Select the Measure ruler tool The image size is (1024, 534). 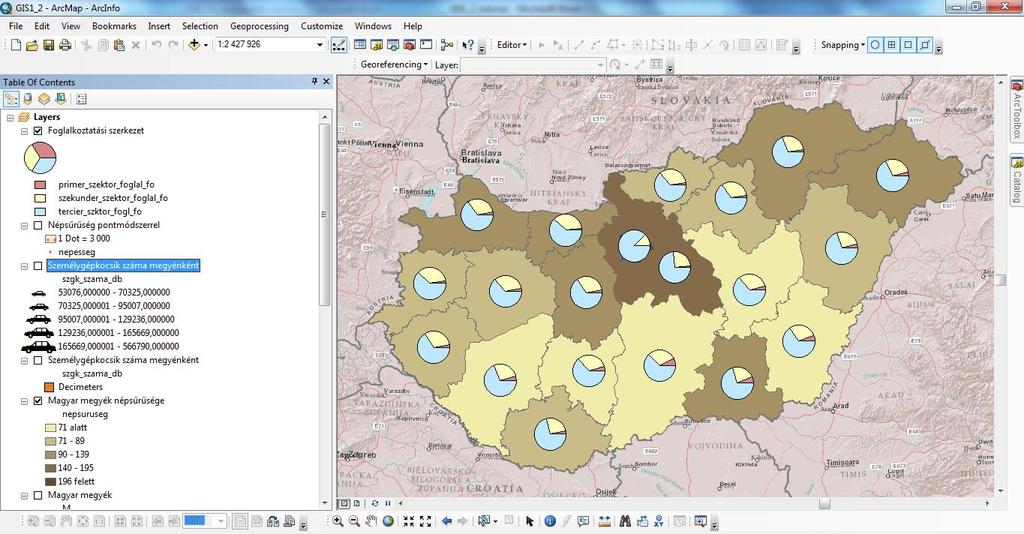click(605, 521)
